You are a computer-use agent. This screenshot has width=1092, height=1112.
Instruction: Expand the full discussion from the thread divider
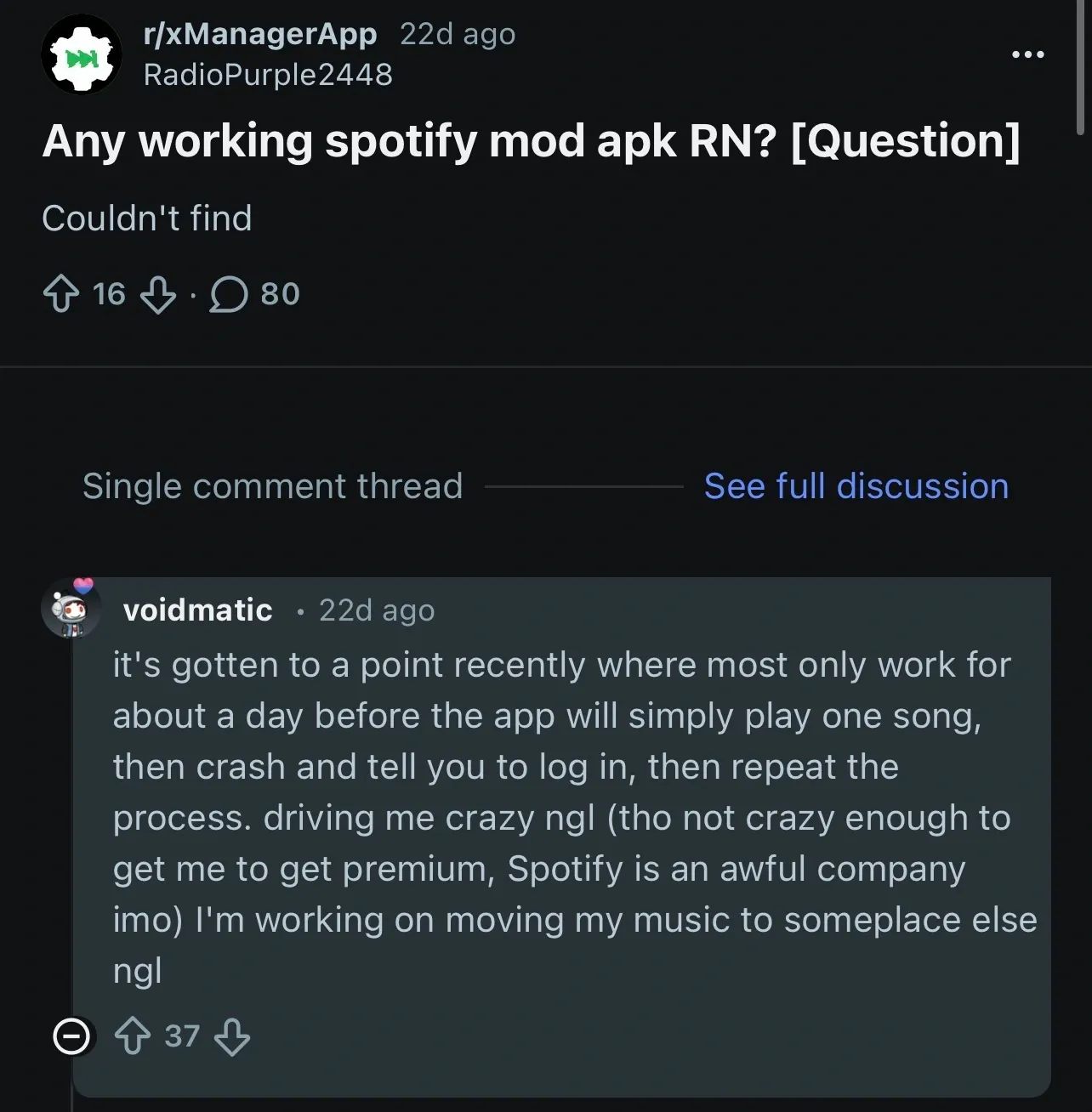point(856,485)
